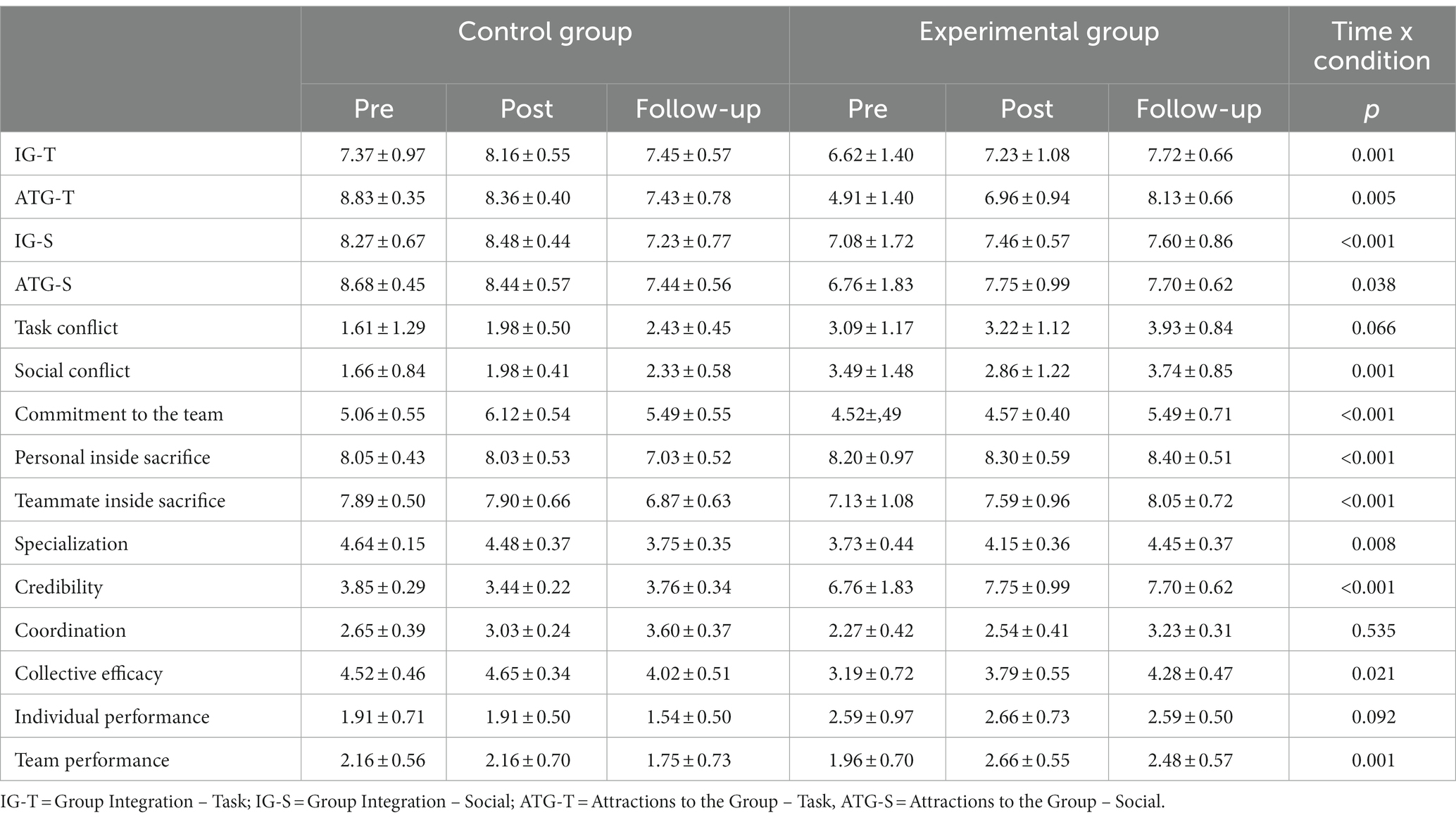Click the Personal inside sacrifice label

point(113,457)
